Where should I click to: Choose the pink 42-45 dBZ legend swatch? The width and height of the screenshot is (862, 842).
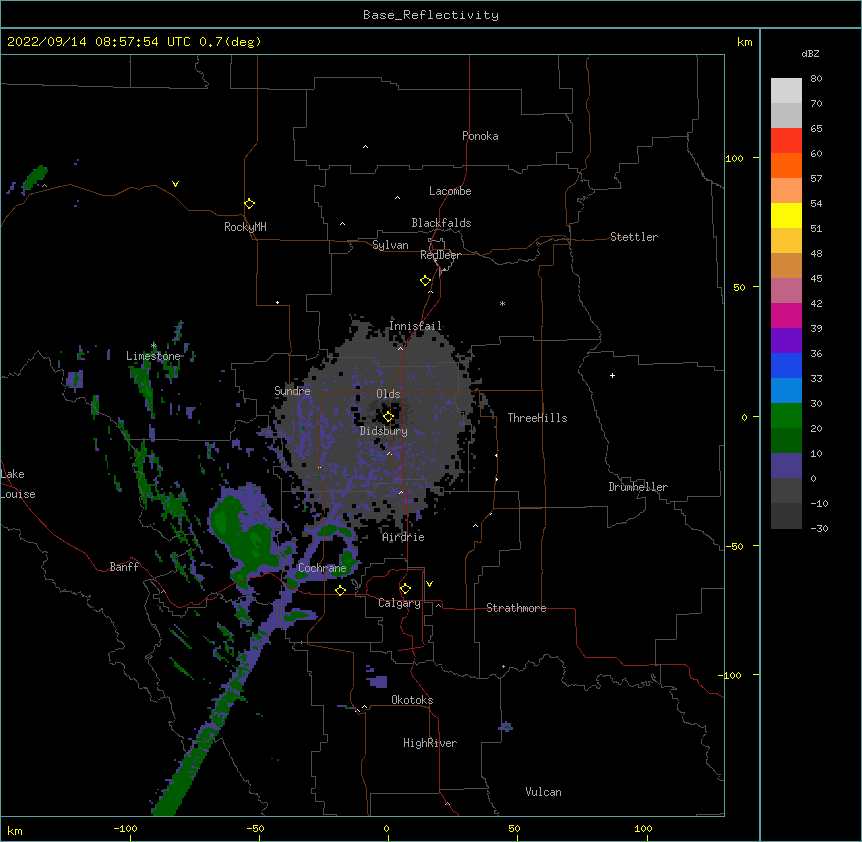point(786,291)
